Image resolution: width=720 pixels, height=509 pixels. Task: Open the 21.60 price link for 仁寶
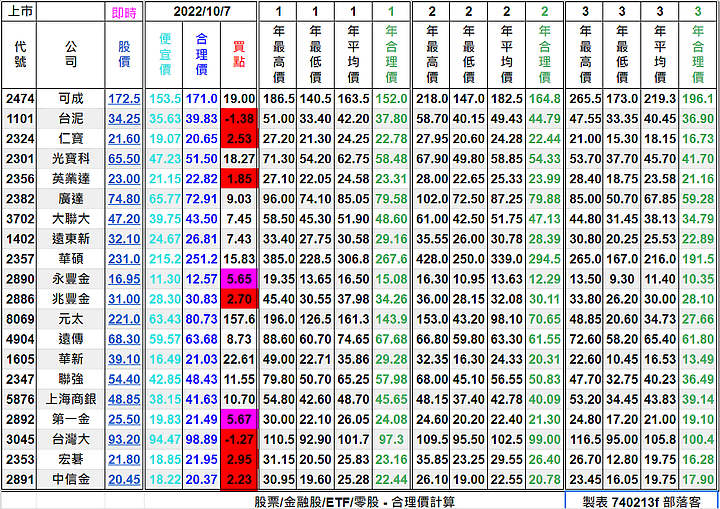point(124,139)
